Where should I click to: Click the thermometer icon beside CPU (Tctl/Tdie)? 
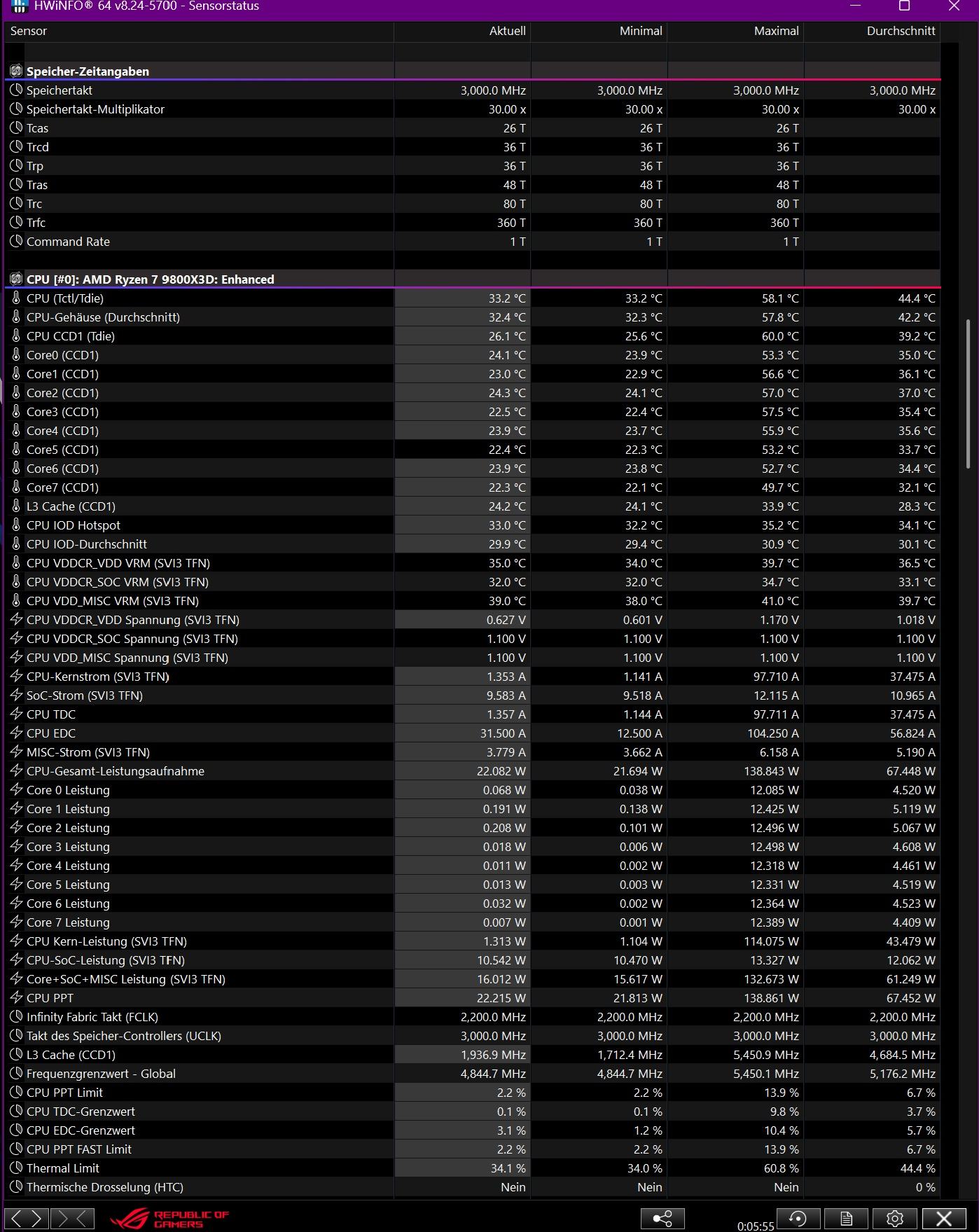coord(16,298)
